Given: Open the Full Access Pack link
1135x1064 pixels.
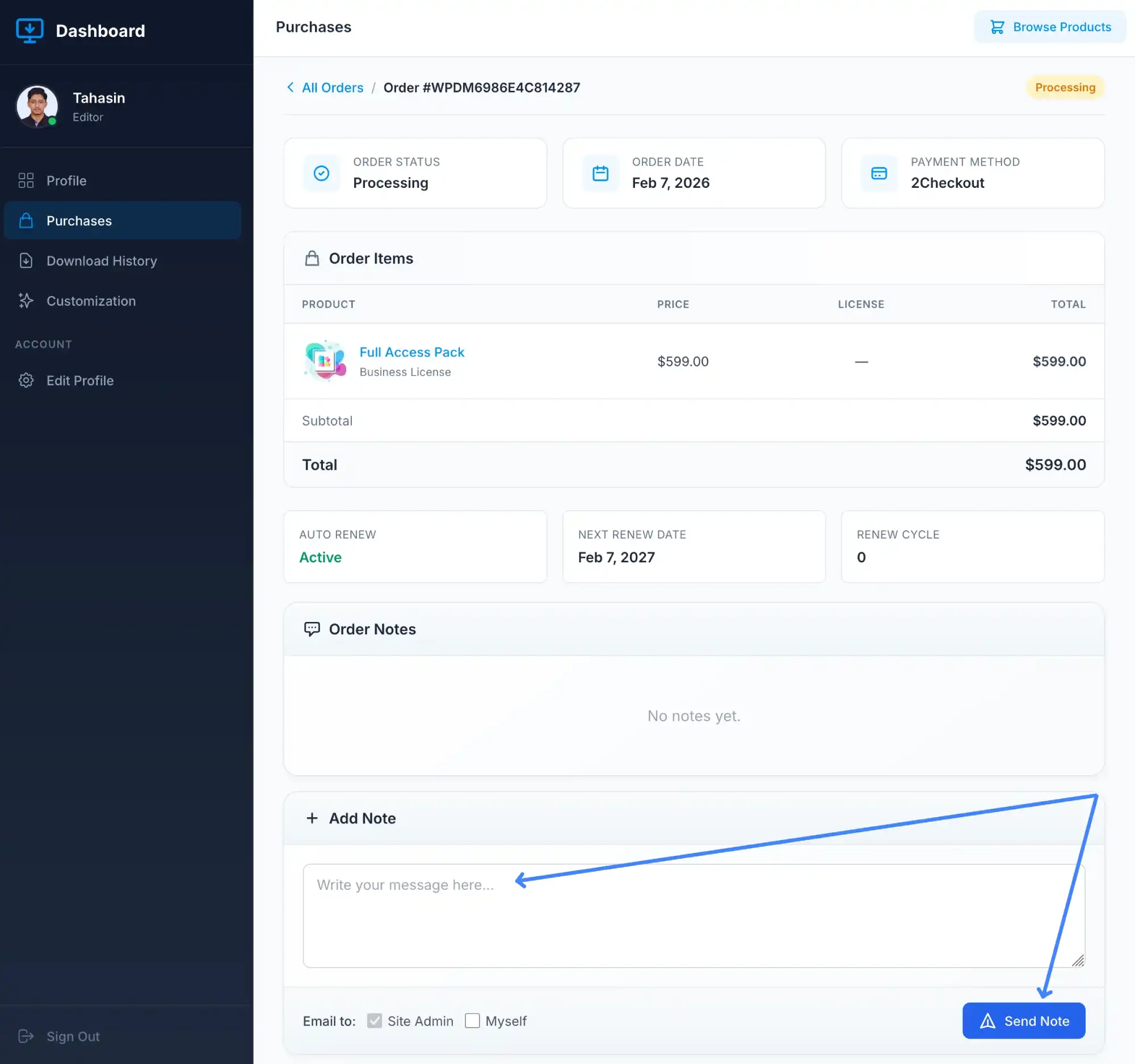Looking at the screenshot, I should tap(411, 352).
